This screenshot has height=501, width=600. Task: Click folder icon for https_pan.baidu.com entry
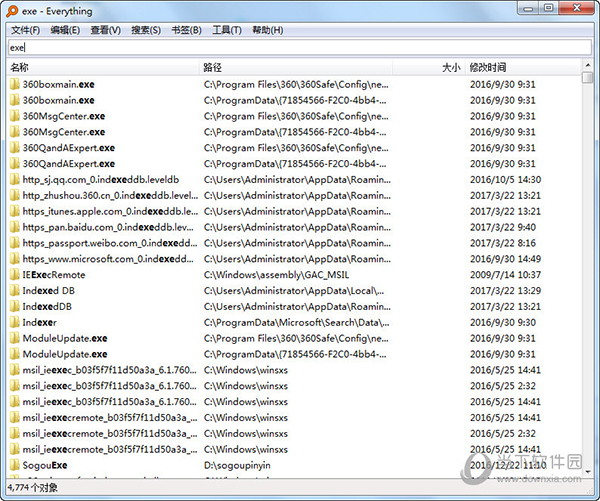(x=14, y=227)
